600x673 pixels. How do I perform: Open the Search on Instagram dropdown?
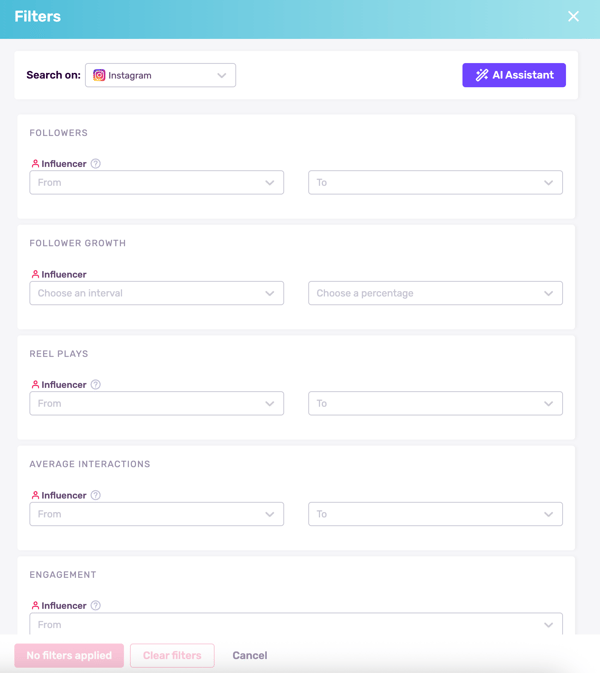160,75
